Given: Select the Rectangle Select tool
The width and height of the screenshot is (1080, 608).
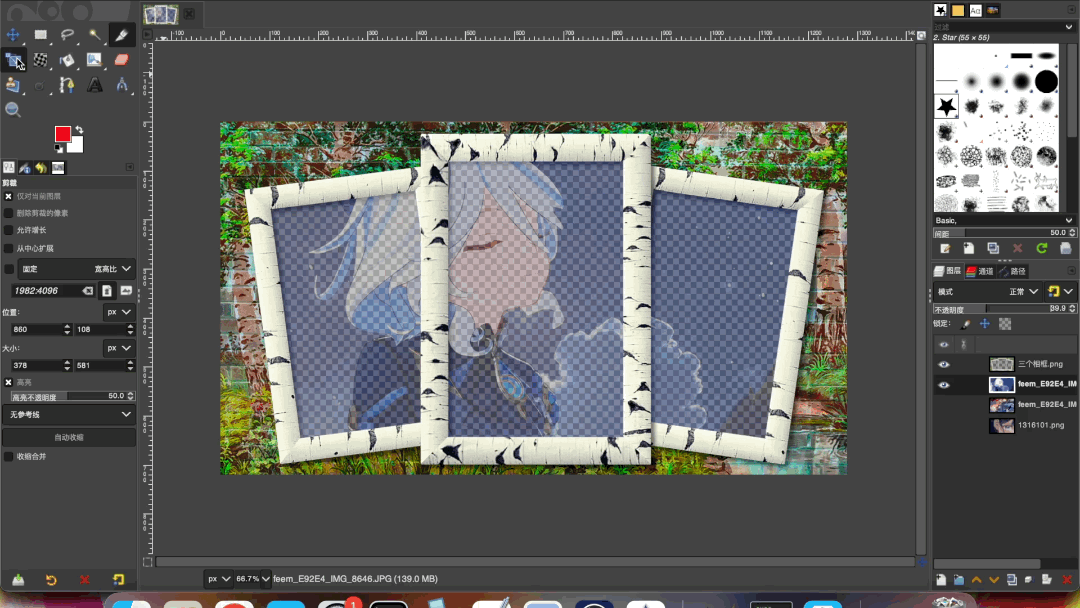Looking at the screenshot, I should point(41,34).
